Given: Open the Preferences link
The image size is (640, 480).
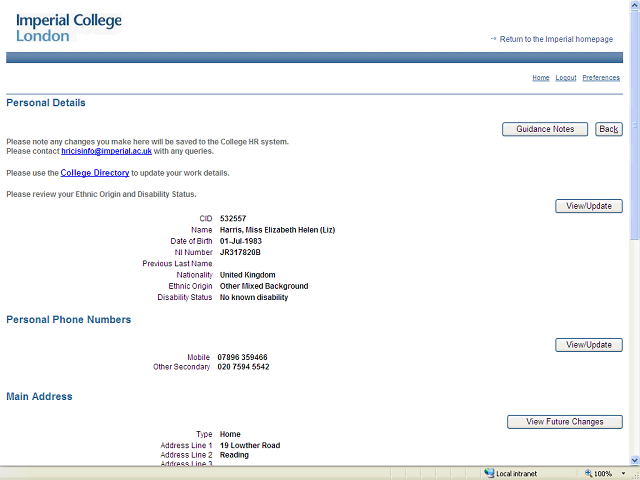Looking at the screenshot, I should click(601, 78).
